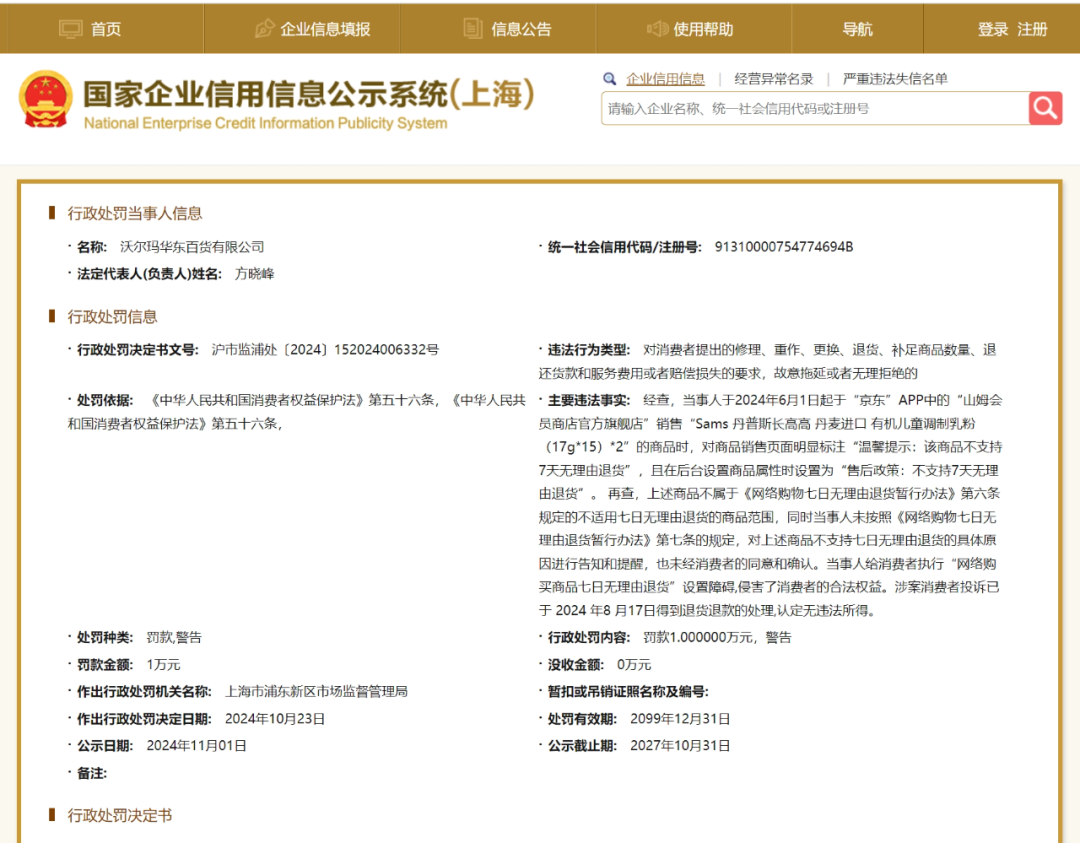Open the 导航 menu
The height and width of the screenshot is (843, 1080).
coord(858,29)
